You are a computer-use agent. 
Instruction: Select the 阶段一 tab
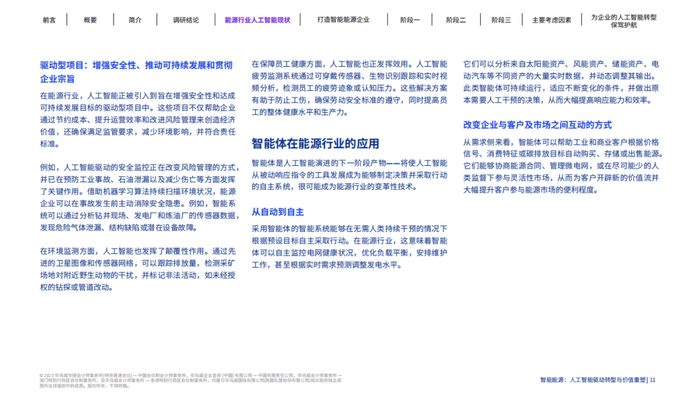pyautogui.click(x=410, y=20)
